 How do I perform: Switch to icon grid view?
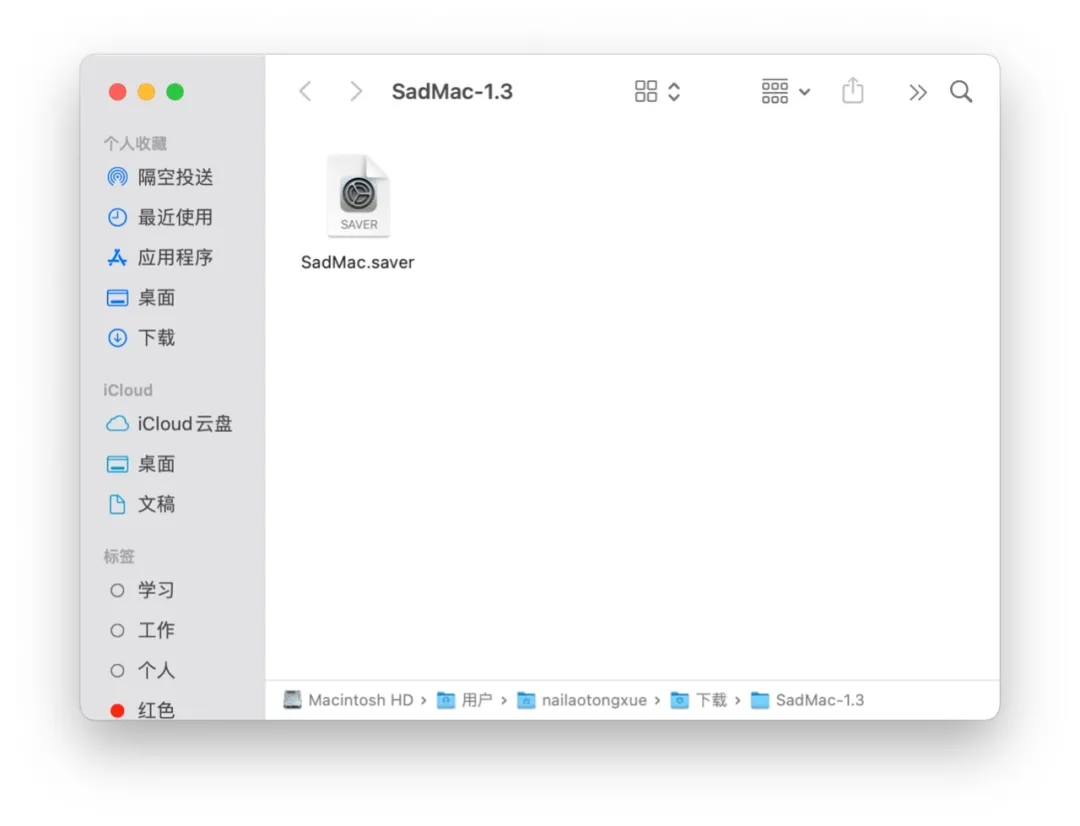pyautogui.click(x=646, y=91)
